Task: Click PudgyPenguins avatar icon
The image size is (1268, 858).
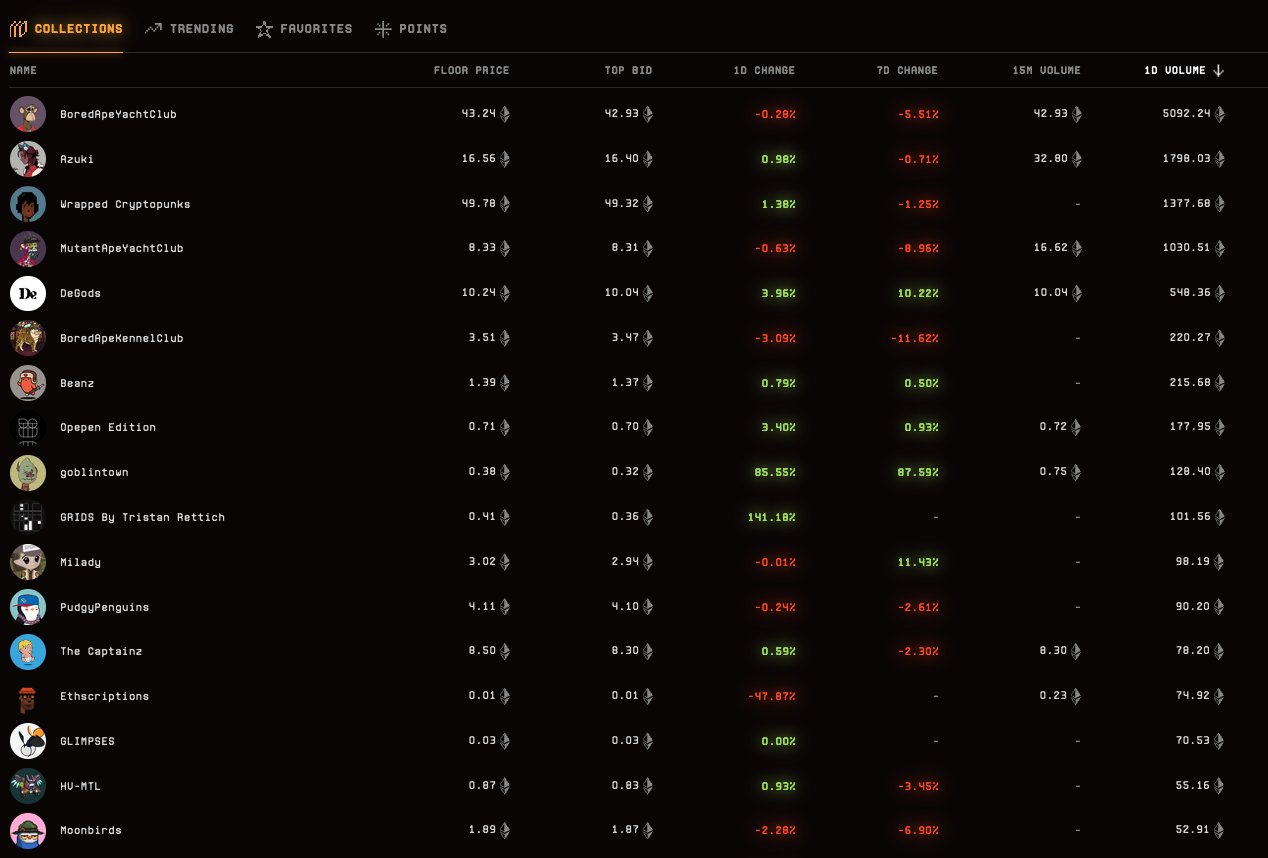Action: (28, 607)
